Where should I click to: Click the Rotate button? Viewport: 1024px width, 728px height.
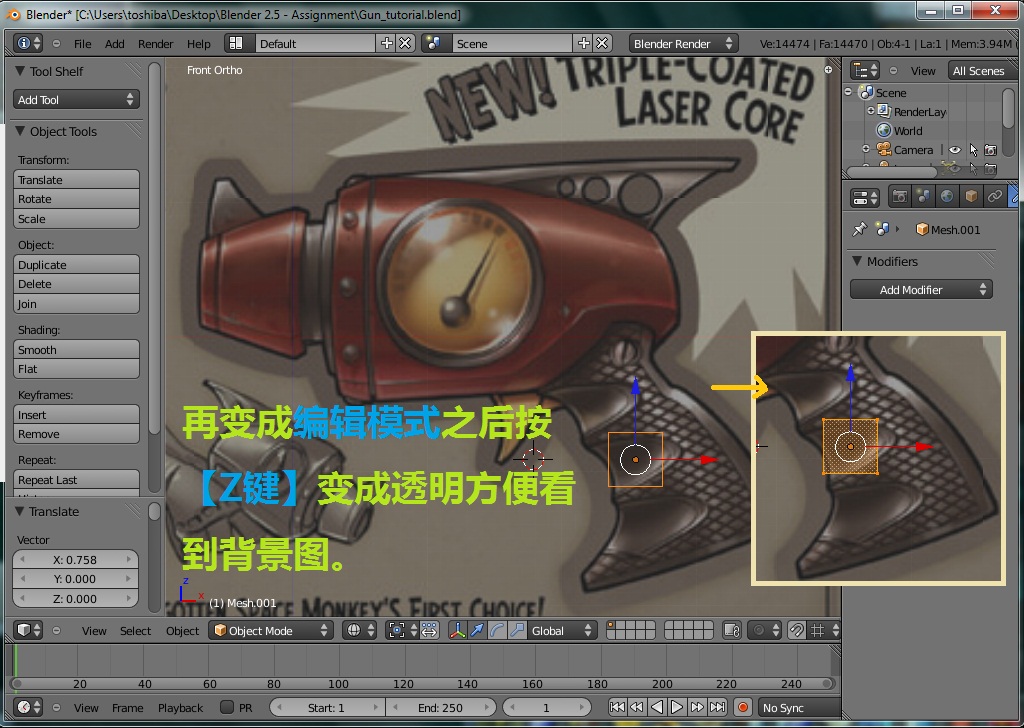(76, 198)
